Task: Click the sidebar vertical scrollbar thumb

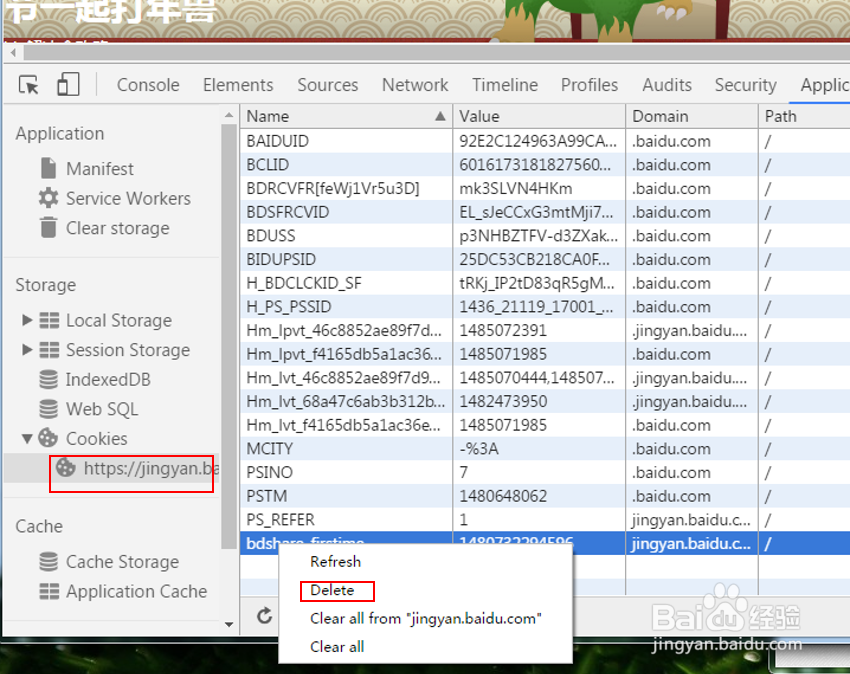Action: click(x=229, y=336)
